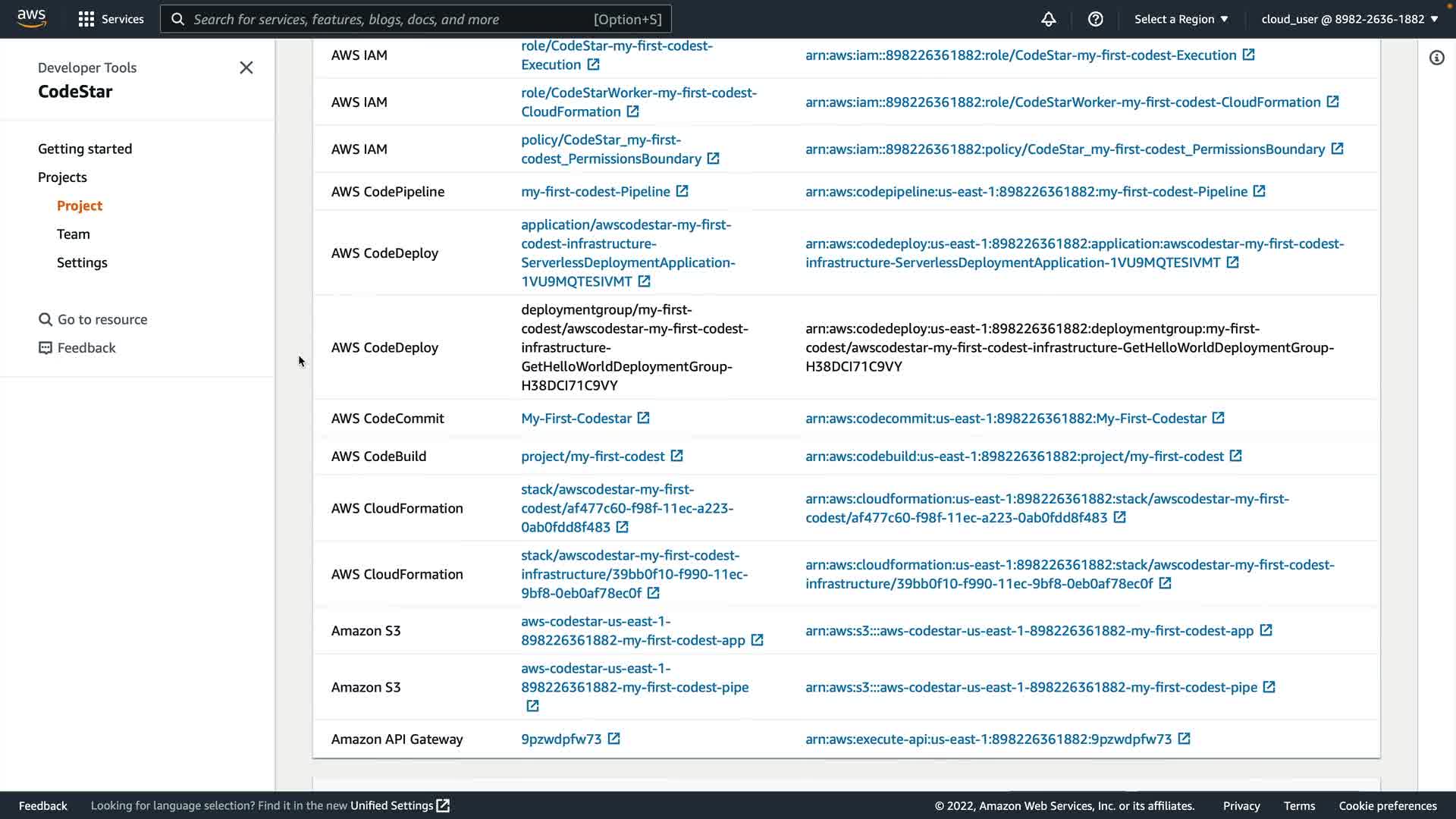The width and height of the screenshot is (1456, 819).
Task: Click external link icon beside project/my-first-codest
Action: pyautogui.click(x=676, y=456)
